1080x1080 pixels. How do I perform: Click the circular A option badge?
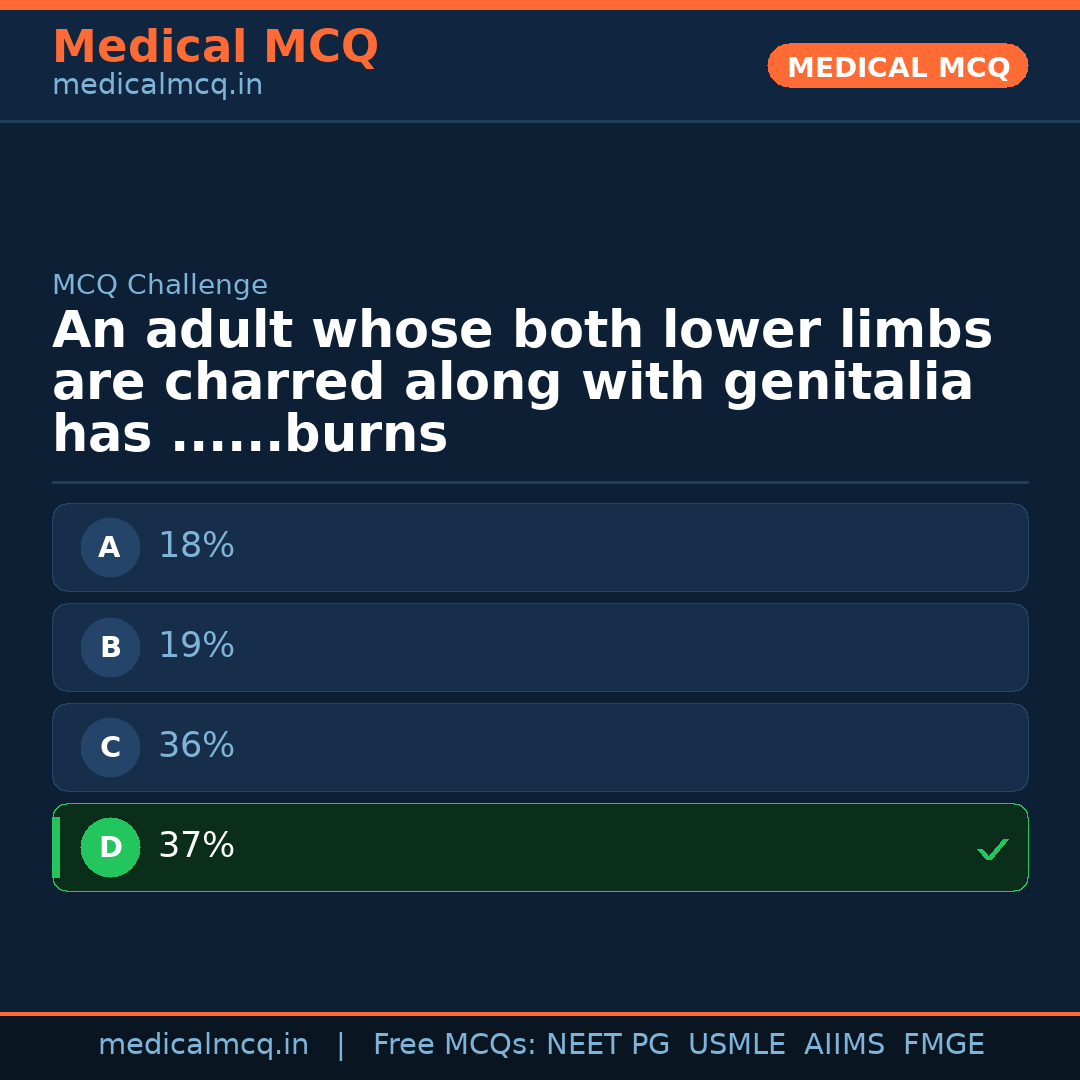pyautogui.click(x=110, y=547)
